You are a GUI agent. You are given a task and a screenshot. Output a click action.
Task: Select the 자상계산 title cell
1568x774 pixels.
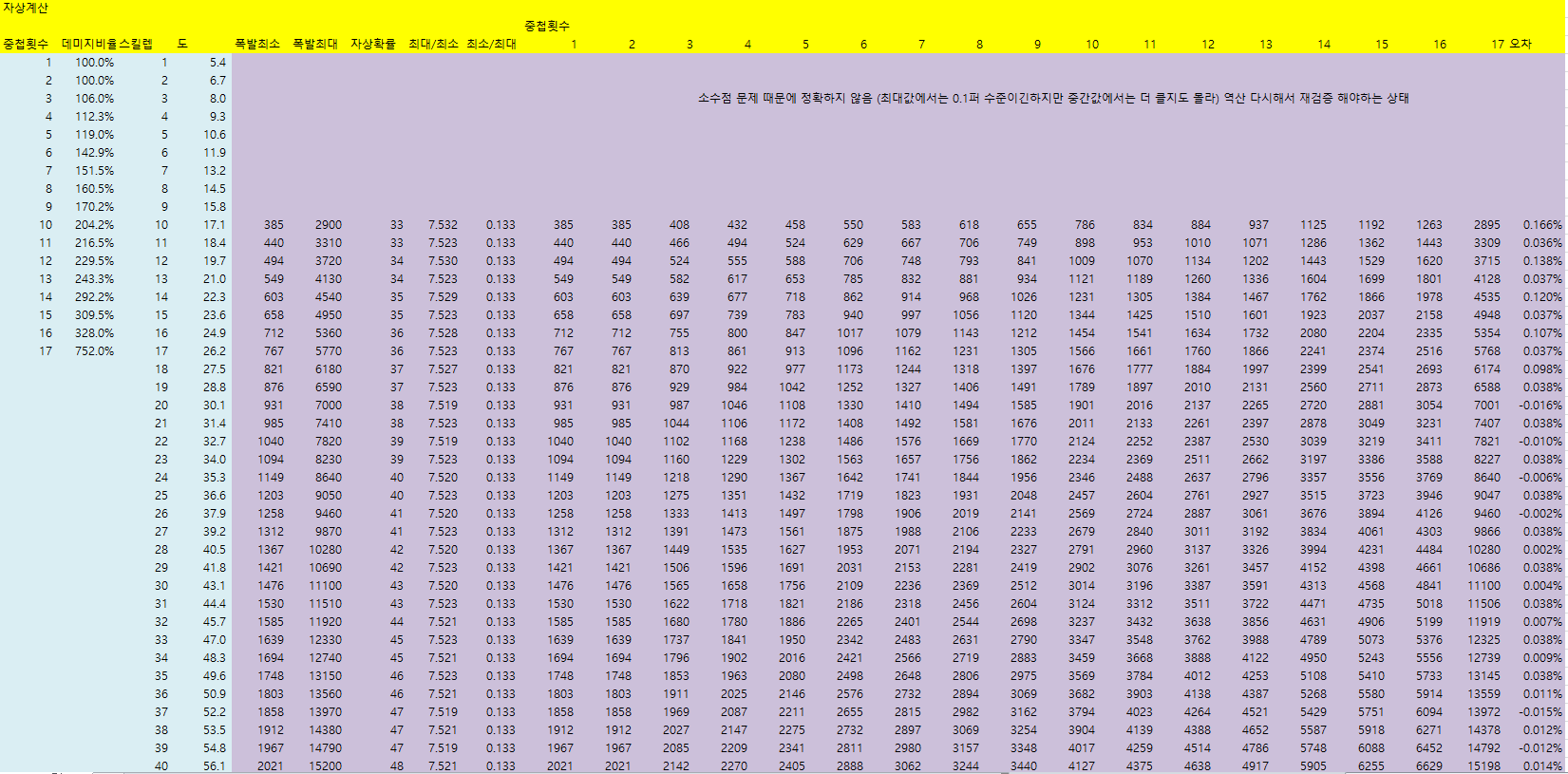click(26, 9)
